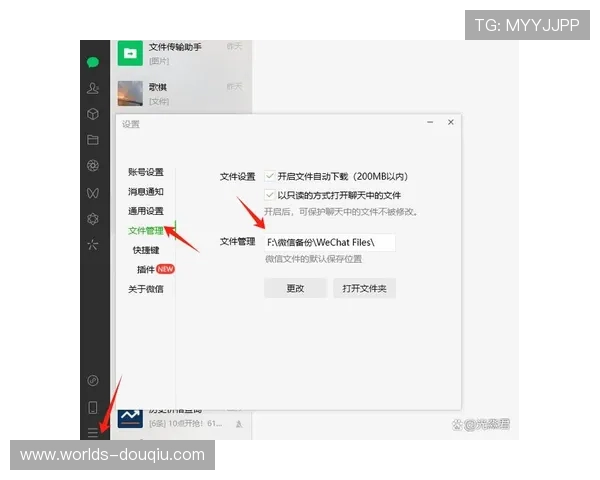Toggle 以只读的方式打开聊天中的文件 checkbox
The width and height of the screenshot is (600, 480).
pyautogui.click(x=269, y=195)
